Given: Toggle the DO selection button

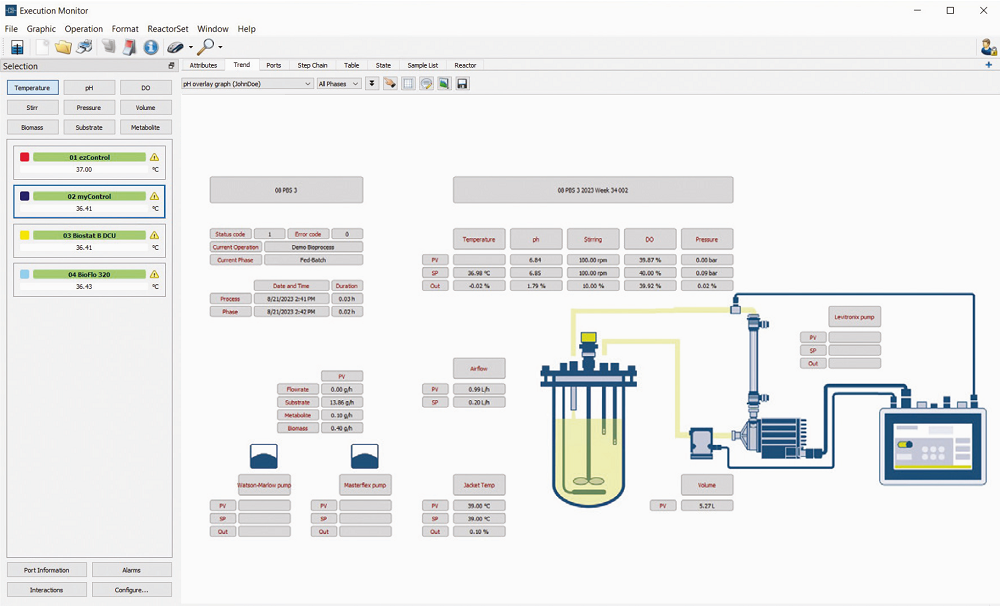Looking at the screenshot, I should [x=146, y=87].
